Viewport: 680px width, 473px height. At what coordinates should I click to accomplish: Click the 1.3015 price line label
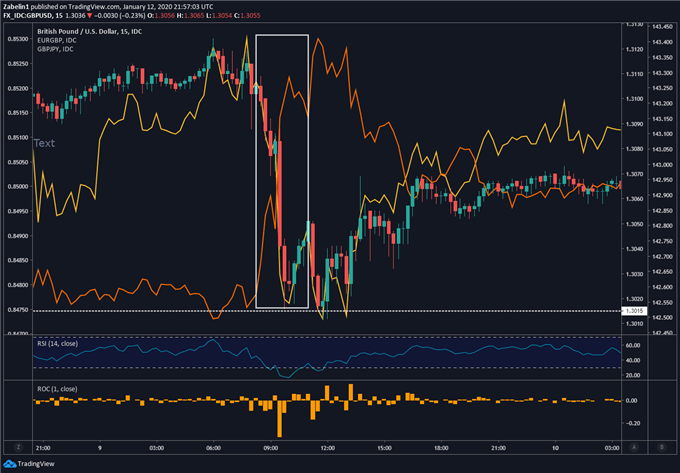point(634,311)
